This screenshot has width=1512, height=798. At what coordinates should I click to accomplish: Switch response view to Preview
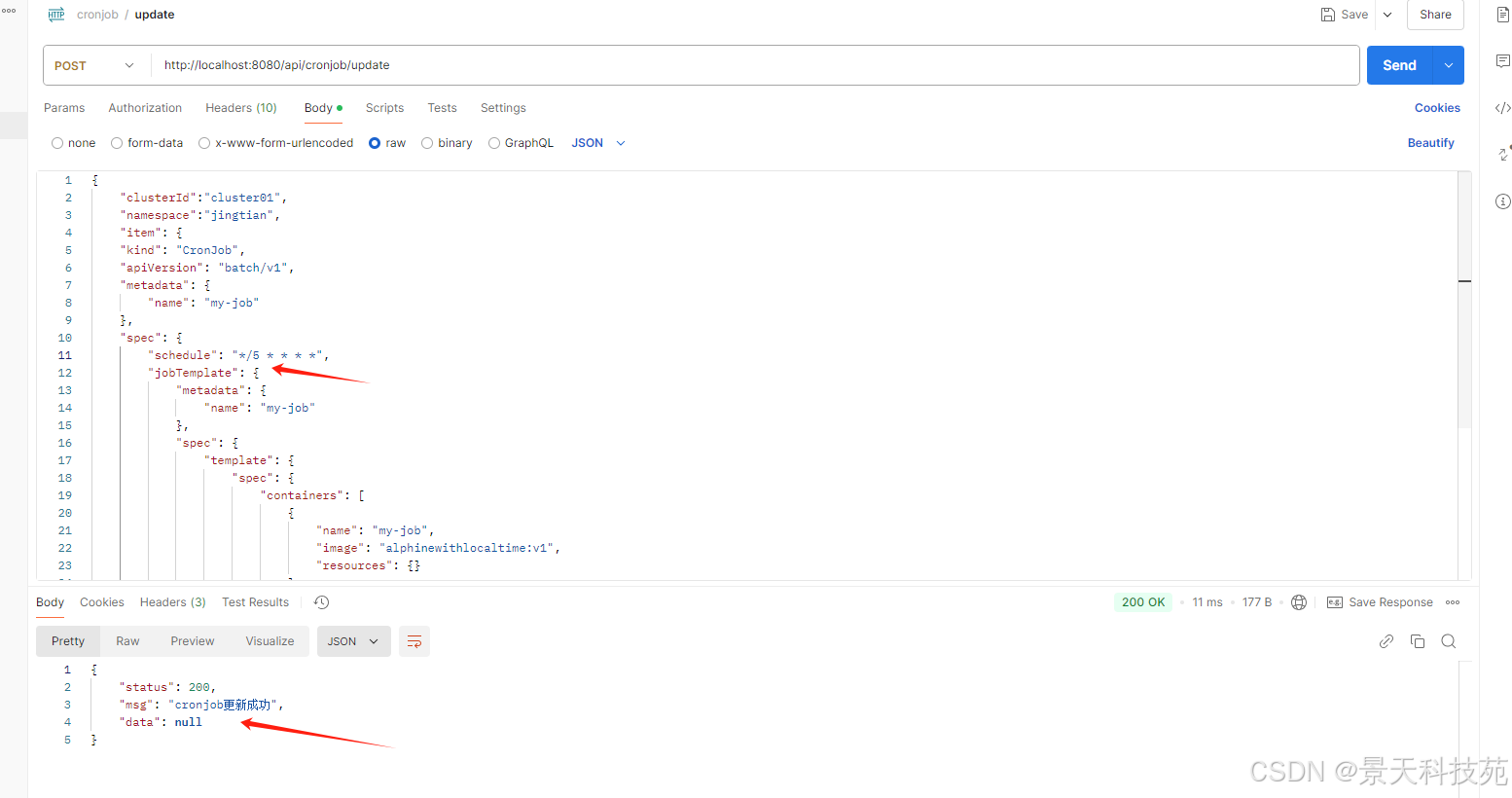[193, 641]
